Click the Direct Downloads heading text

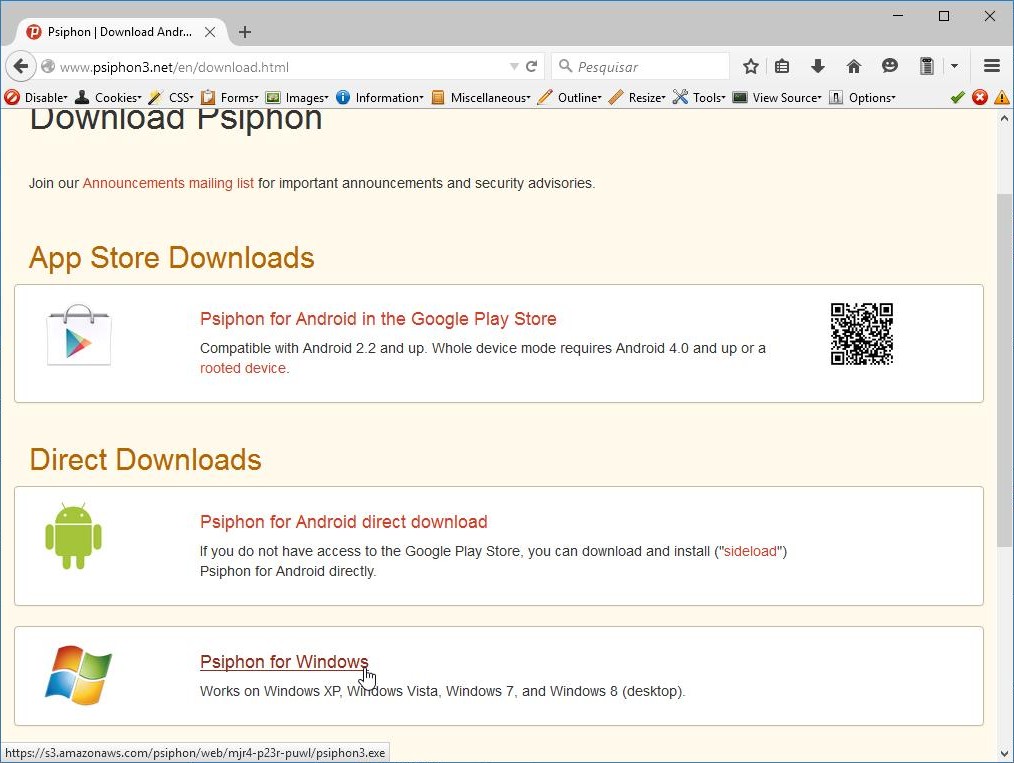(x=146, y=460)
